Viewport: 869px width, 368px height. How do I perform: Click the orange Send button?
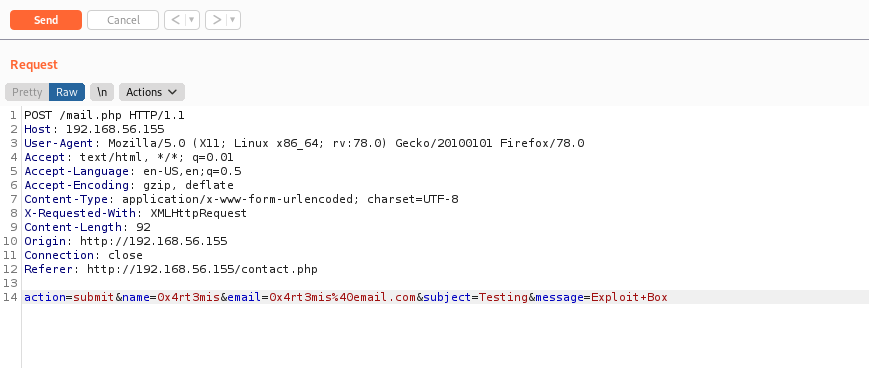click(46, 20)
